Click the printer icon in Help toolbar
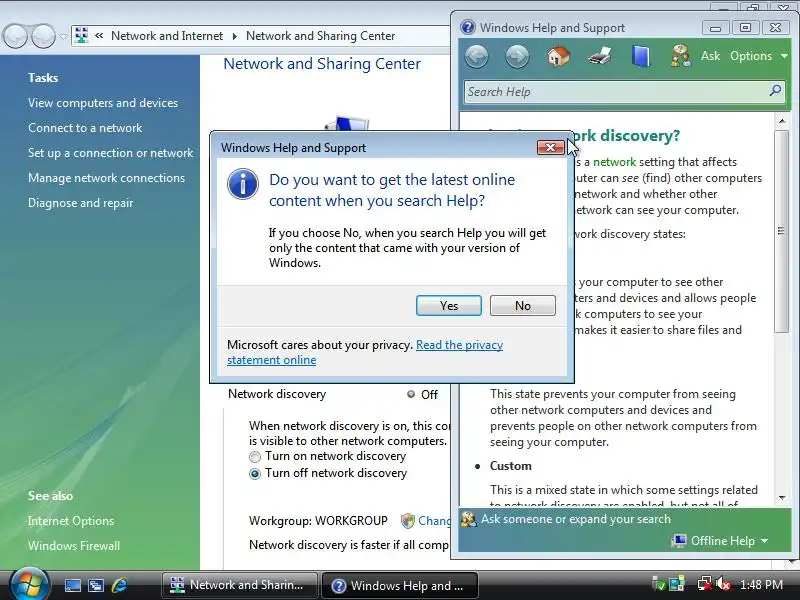The height and width of the screenshot is (600, 800). tap(599, 56)
